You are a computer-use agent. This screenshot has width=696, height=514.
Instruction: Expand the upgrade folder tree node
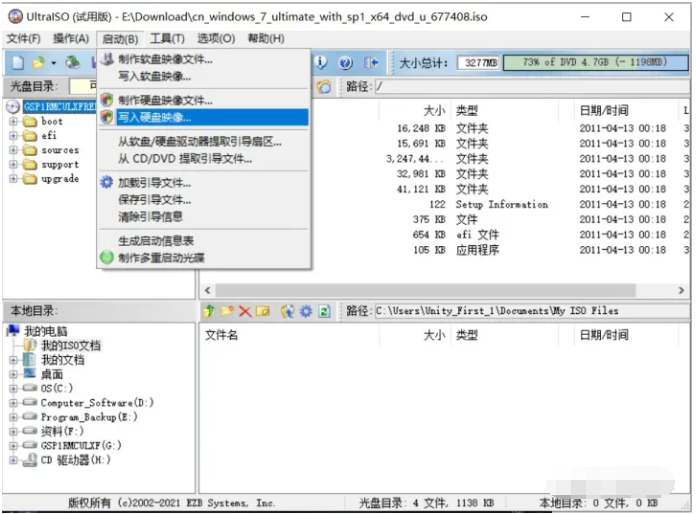point(13,179)
